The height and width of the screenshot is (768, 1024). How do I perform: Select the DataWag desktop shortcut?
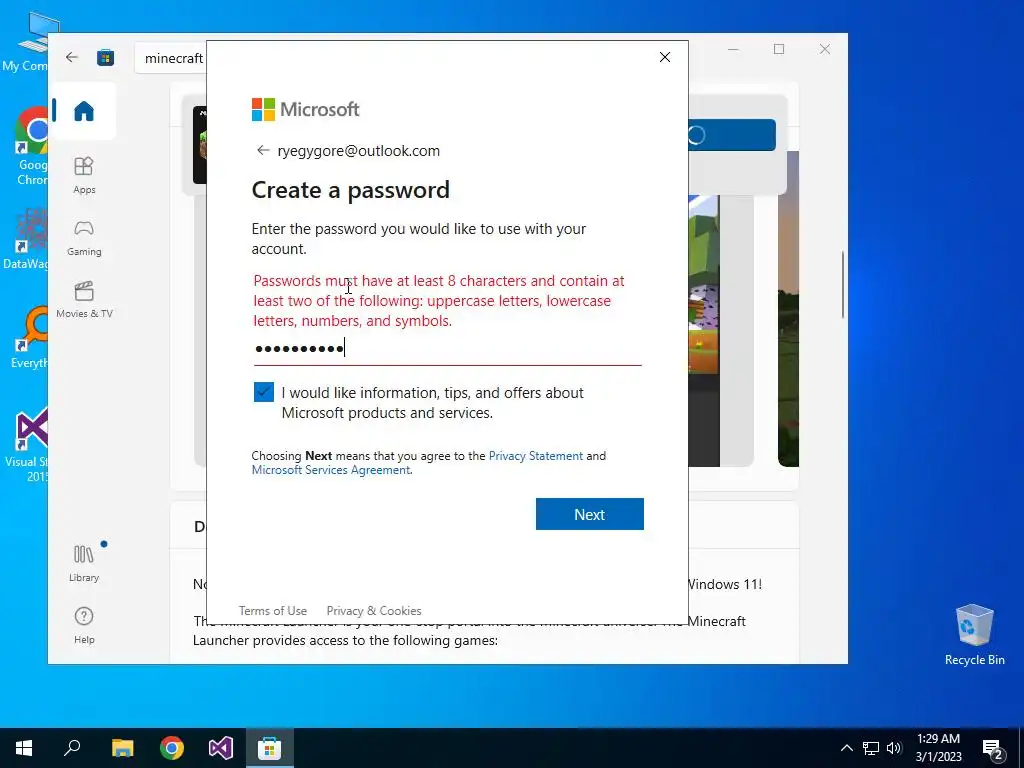point(26,238)
